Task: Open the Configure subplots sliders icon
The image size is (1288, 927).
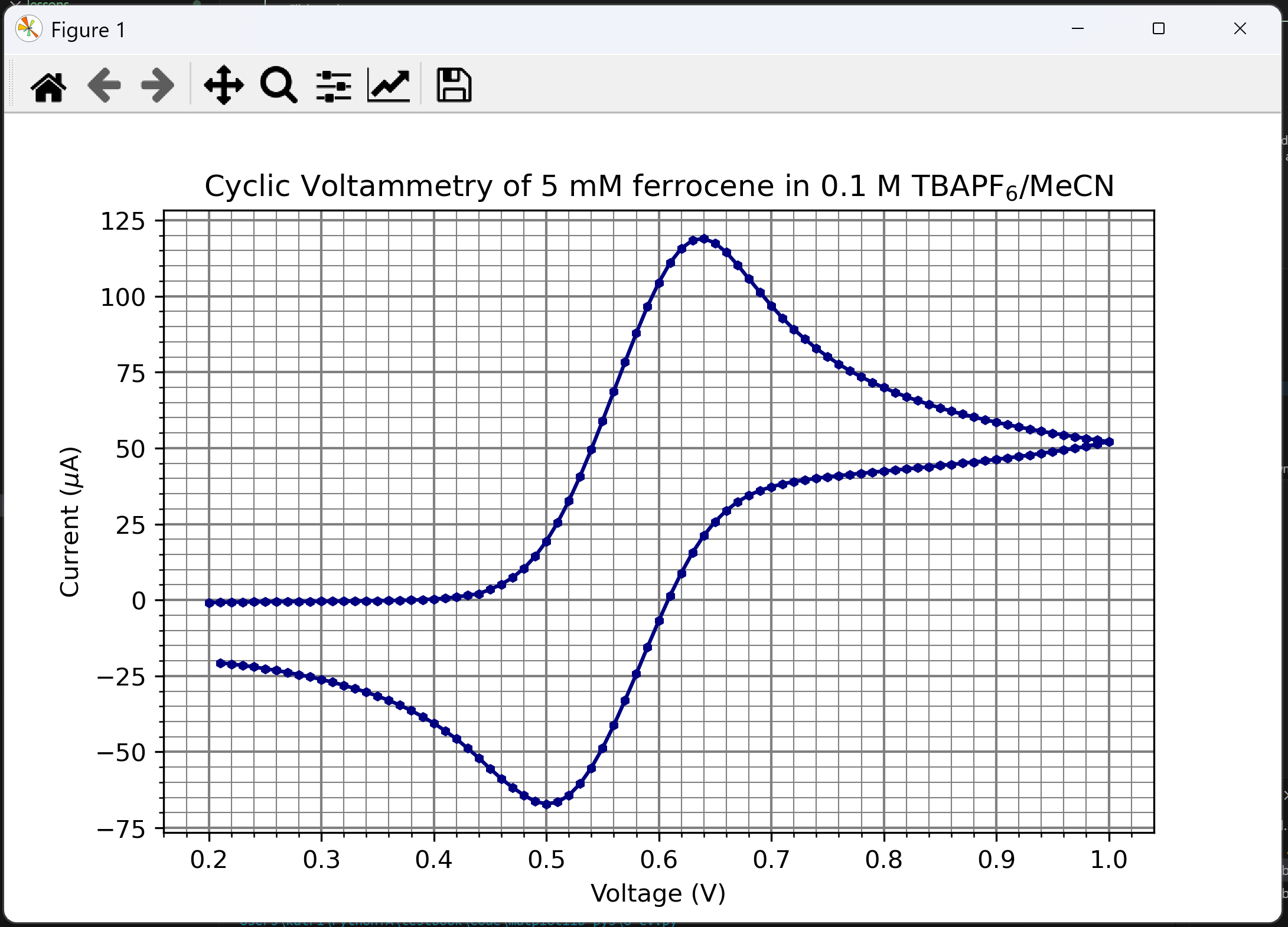Action: [334, 86]
